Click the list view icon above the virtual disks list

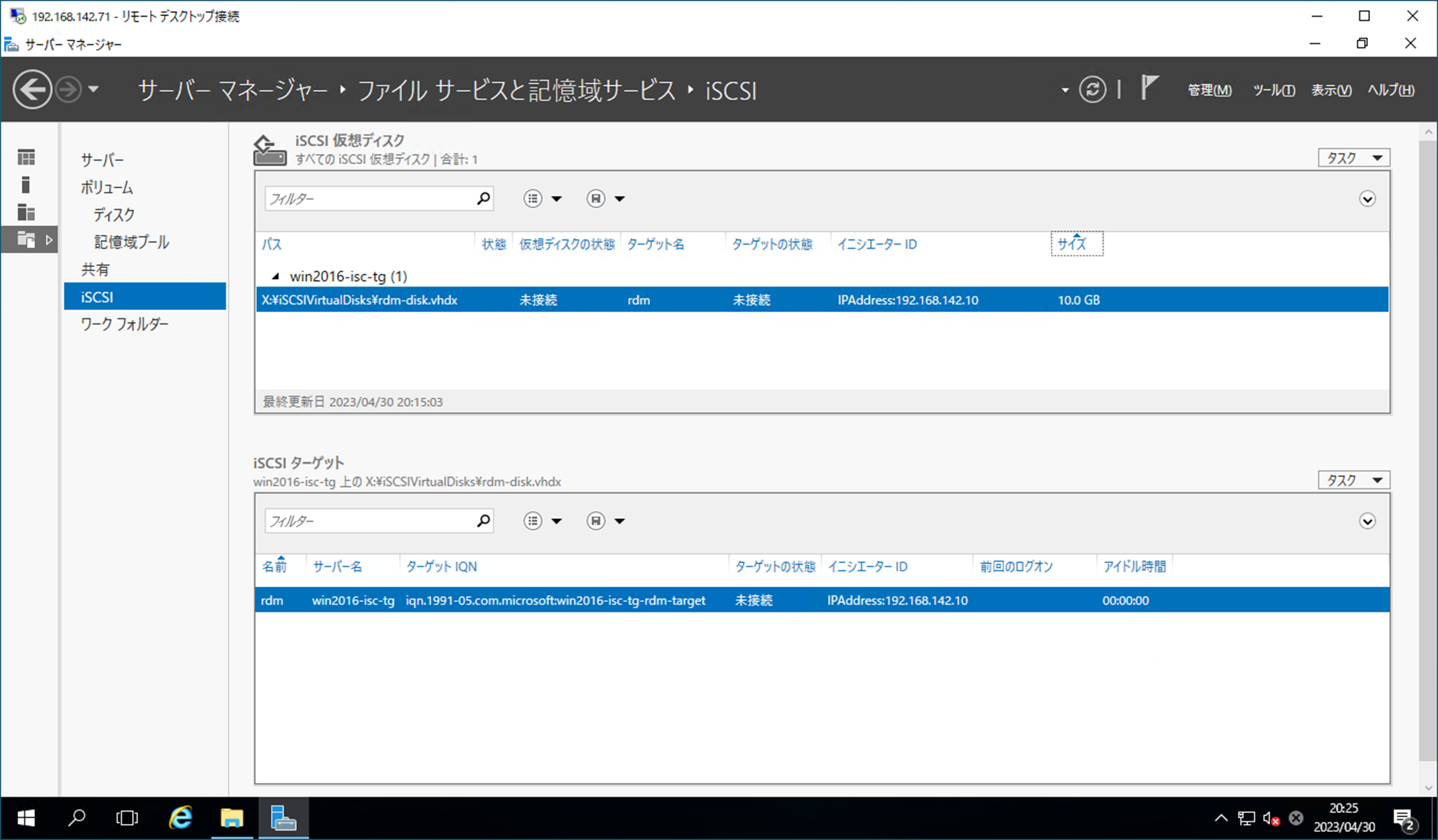[x=534, y=198]
